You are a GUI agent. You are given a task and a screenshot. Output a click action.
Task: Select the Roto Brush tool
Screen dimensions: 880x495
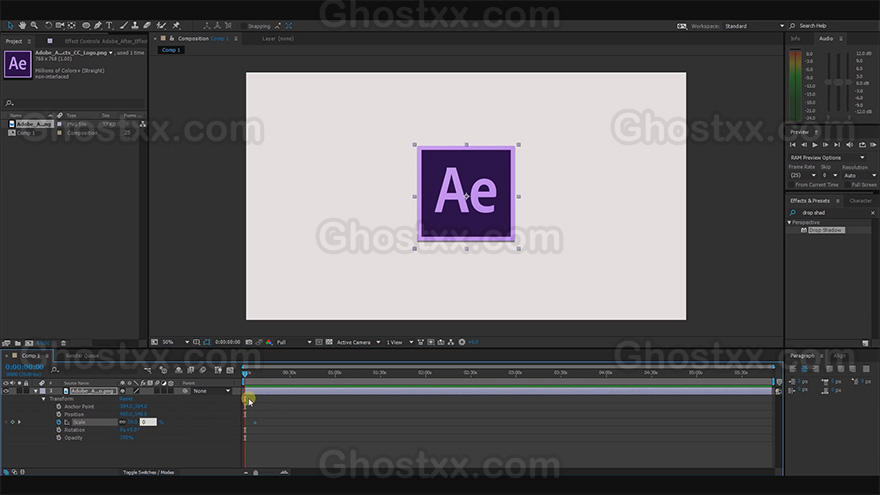pyautogui.click(x=162, y=25)
